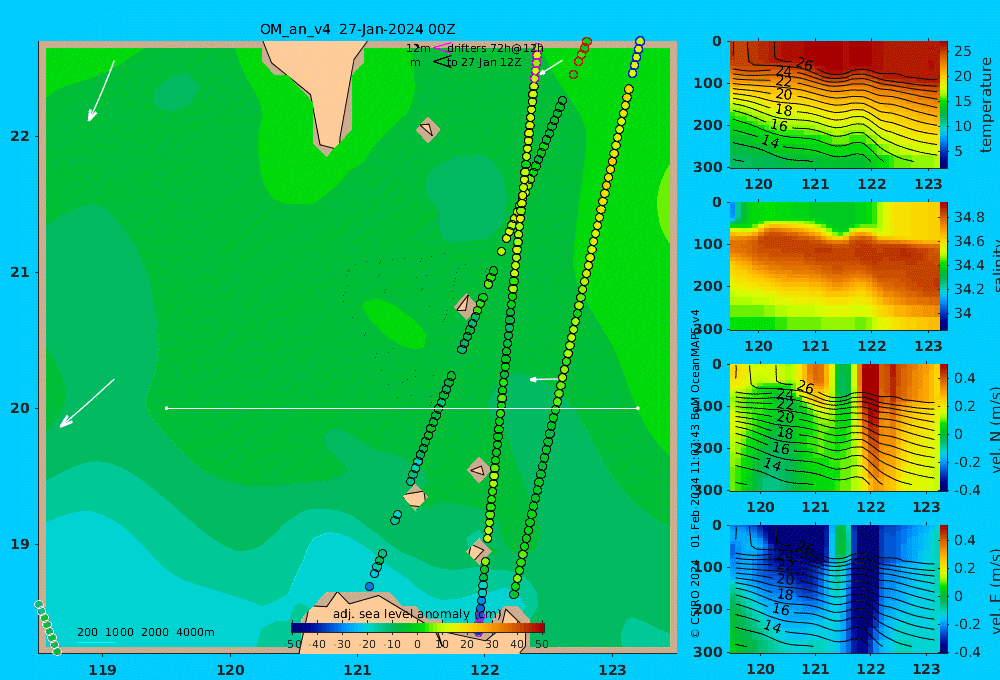Click the 'to 27 Jan 12Z' legend text

(484, 63)
